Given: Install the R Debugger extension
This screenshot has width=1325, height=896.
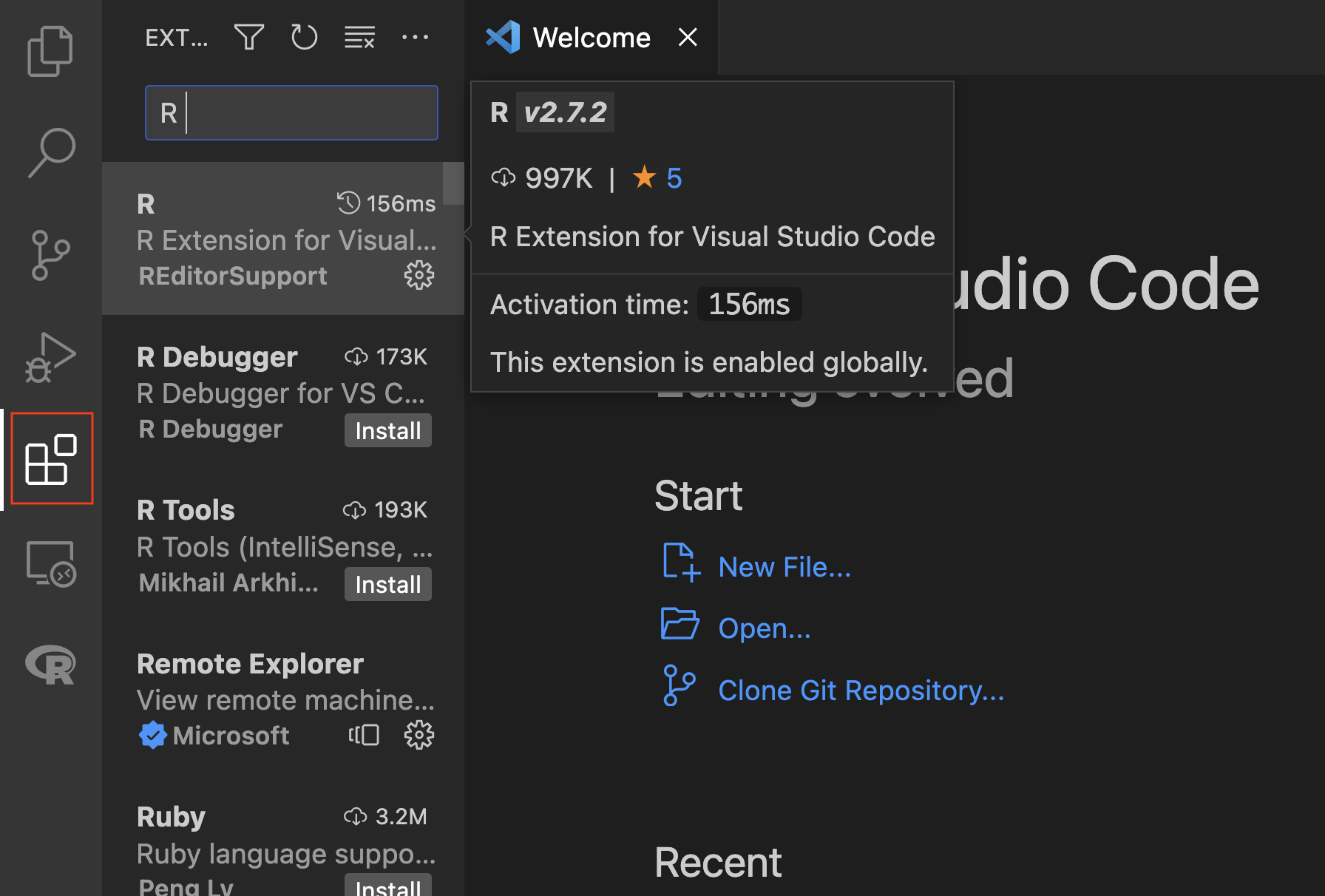Looking at the screenshot, I should point(387,431).
